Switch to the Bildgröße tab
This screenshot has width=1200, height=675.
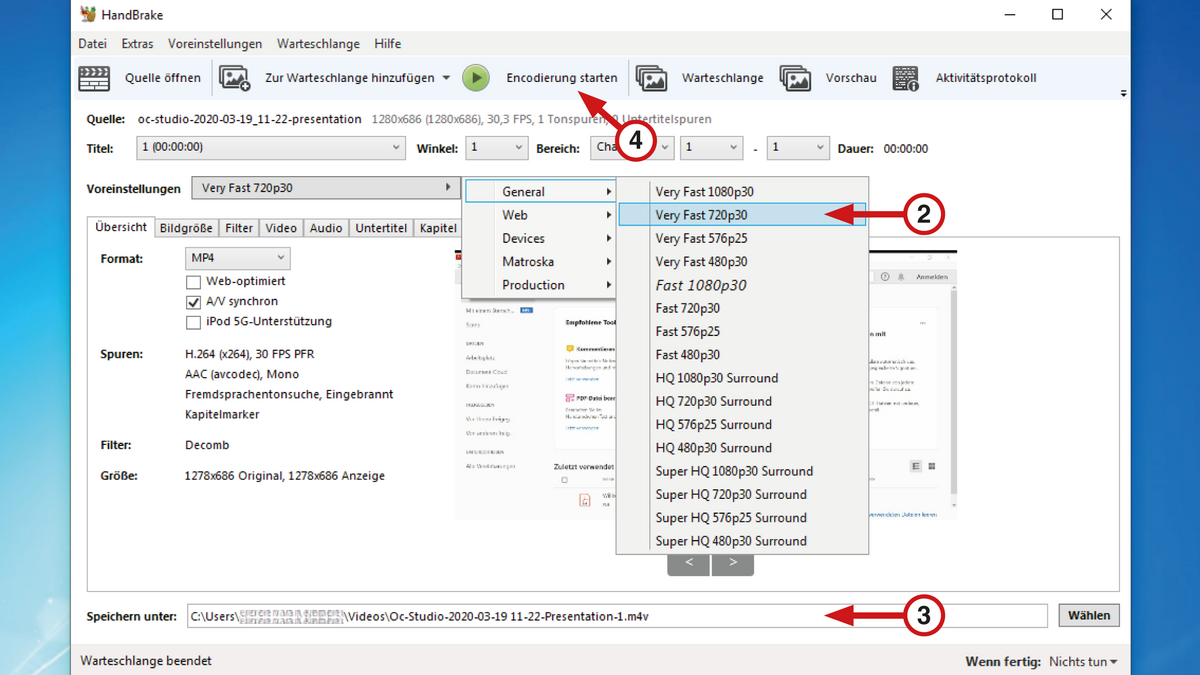point(186,228)
